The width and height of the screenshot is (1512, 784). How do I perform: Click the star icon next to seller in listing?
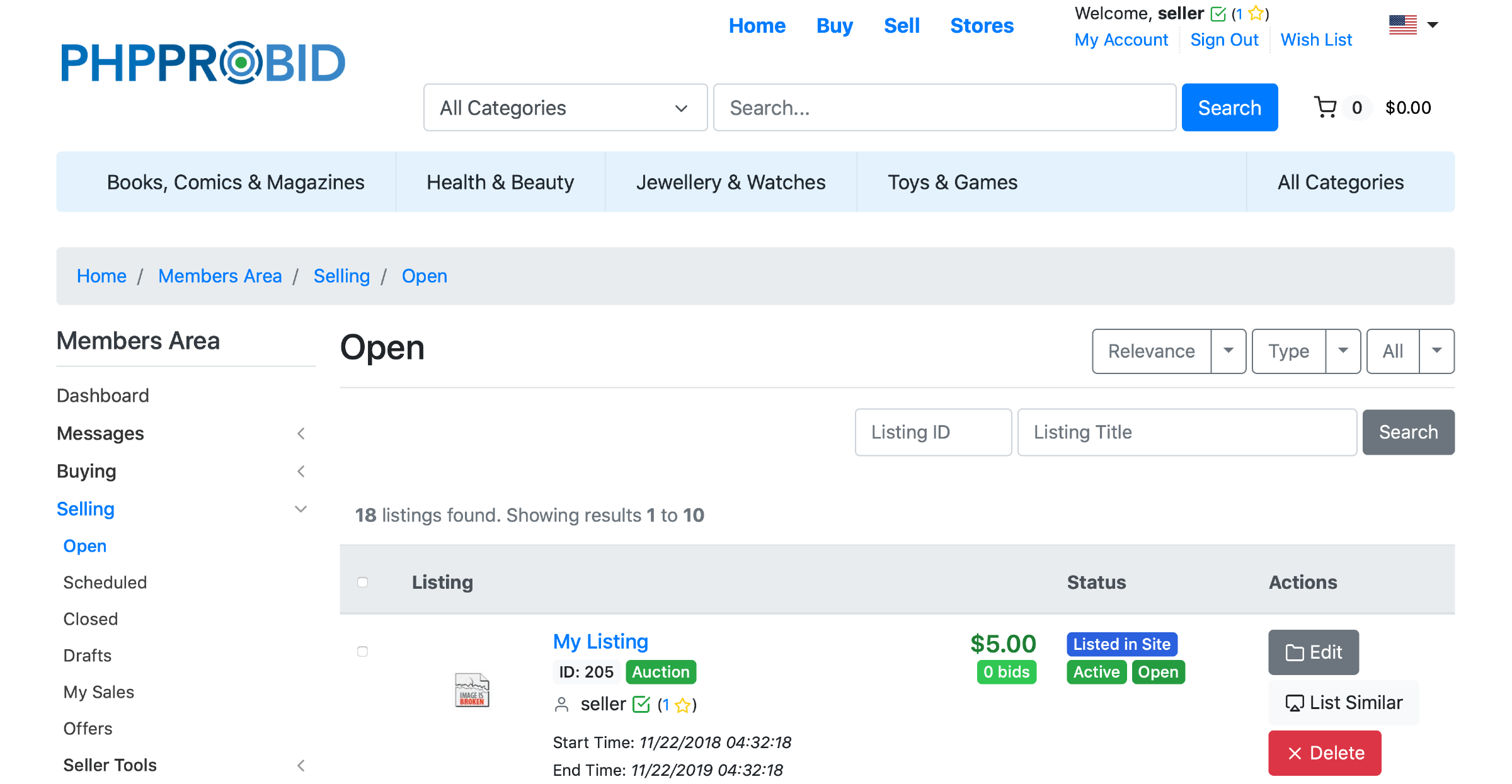point(682,705)
